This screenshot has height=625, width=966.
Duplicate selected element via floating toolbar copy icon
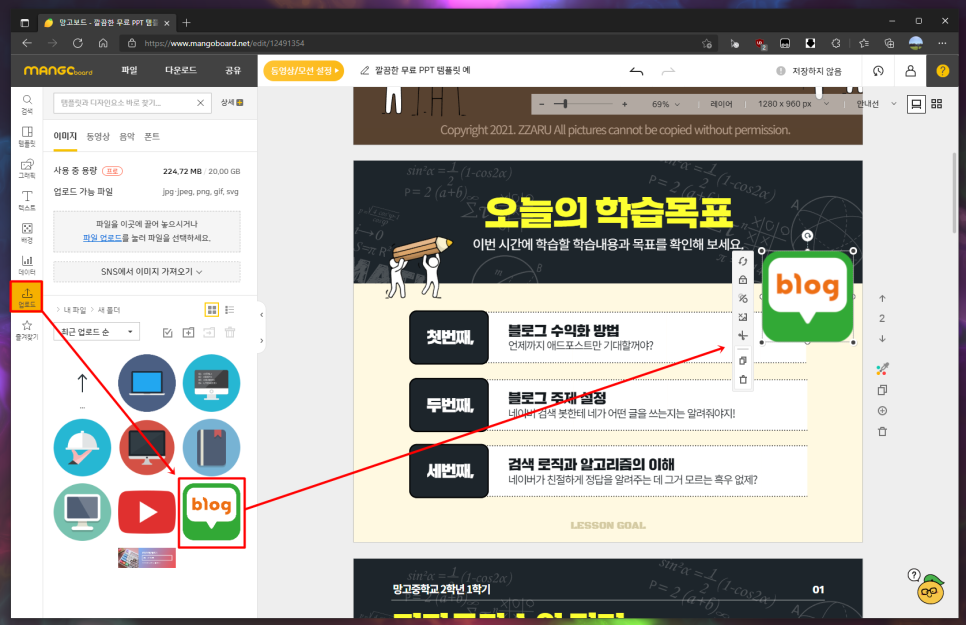(x=743, y=361)
